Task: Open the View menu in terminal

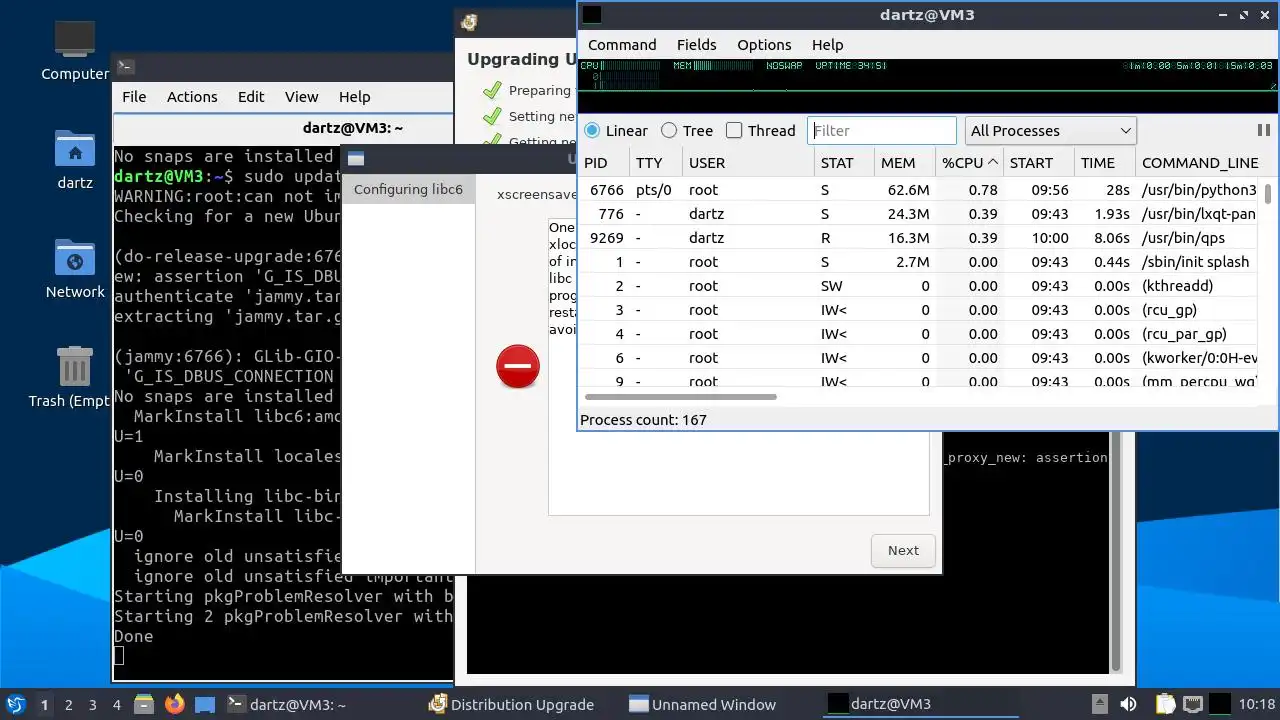Action: [x=301, y=97]
